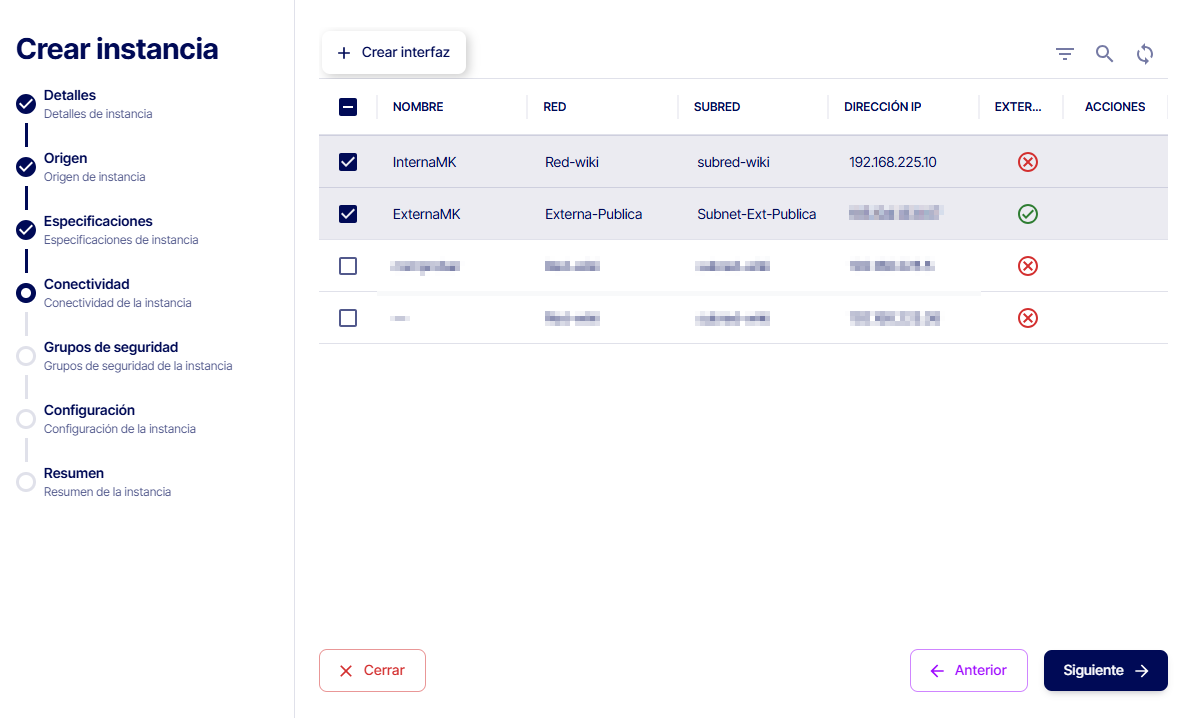
Task: Sort by the Dirección IP column header
Action: tap(882, 107)
